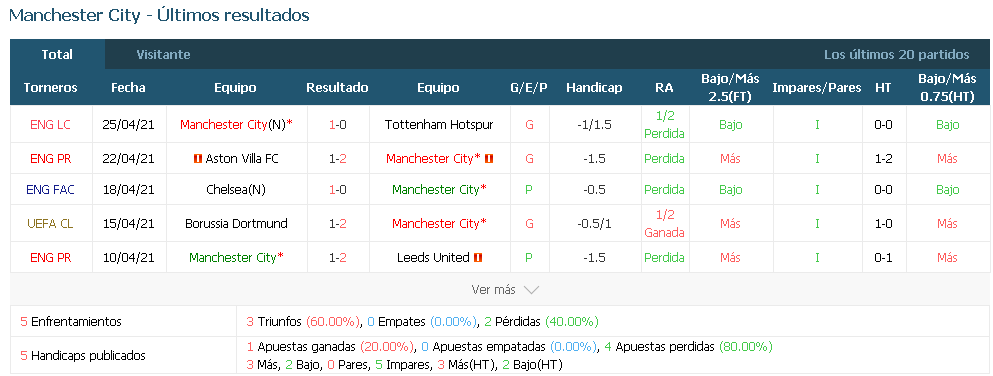This screenshot has width=993, height=376.
Task: Open the ENG LC tournament link
Action: 51,125
